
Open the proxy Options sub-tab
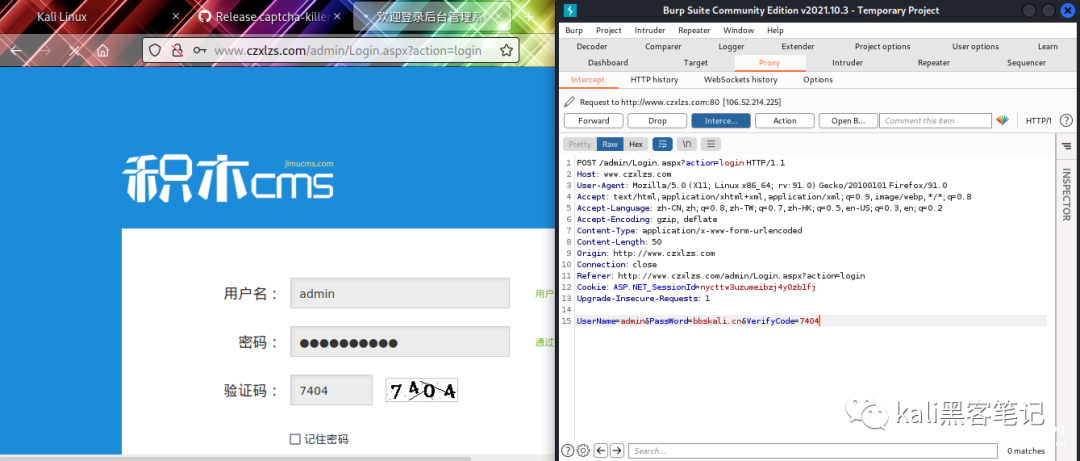click(x=818, y=80)
